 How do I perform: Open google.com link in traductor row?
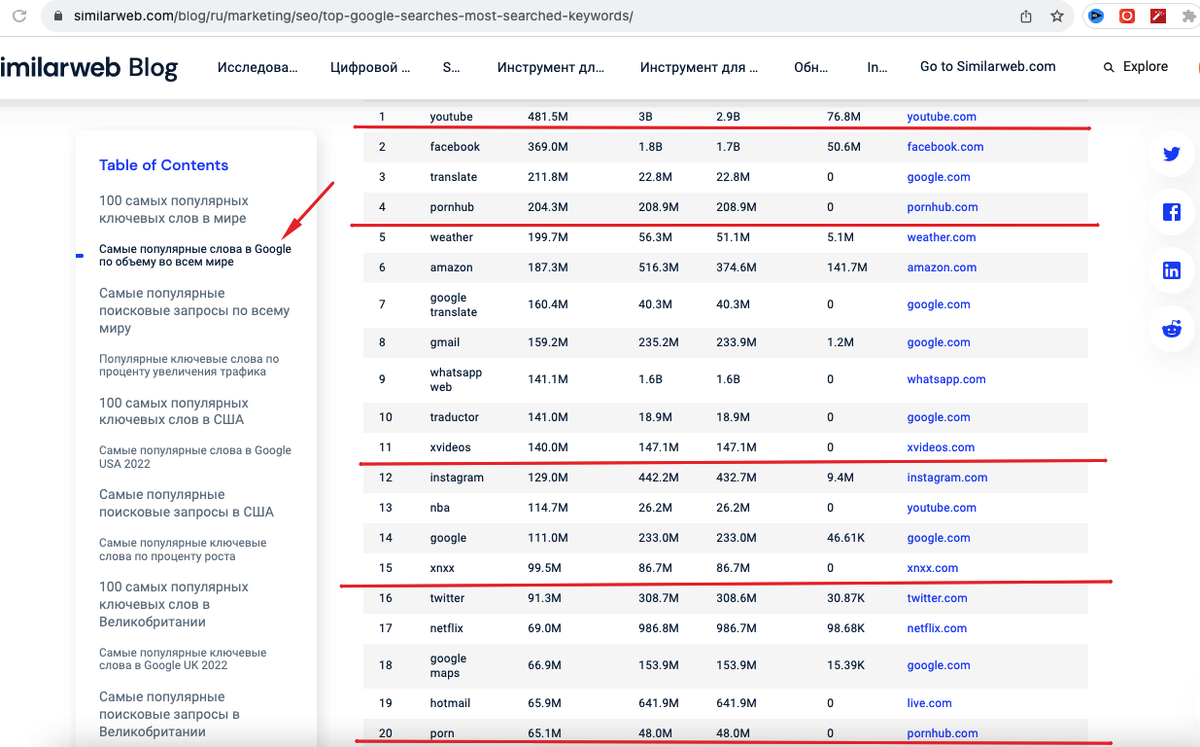(x=938, y=417)
